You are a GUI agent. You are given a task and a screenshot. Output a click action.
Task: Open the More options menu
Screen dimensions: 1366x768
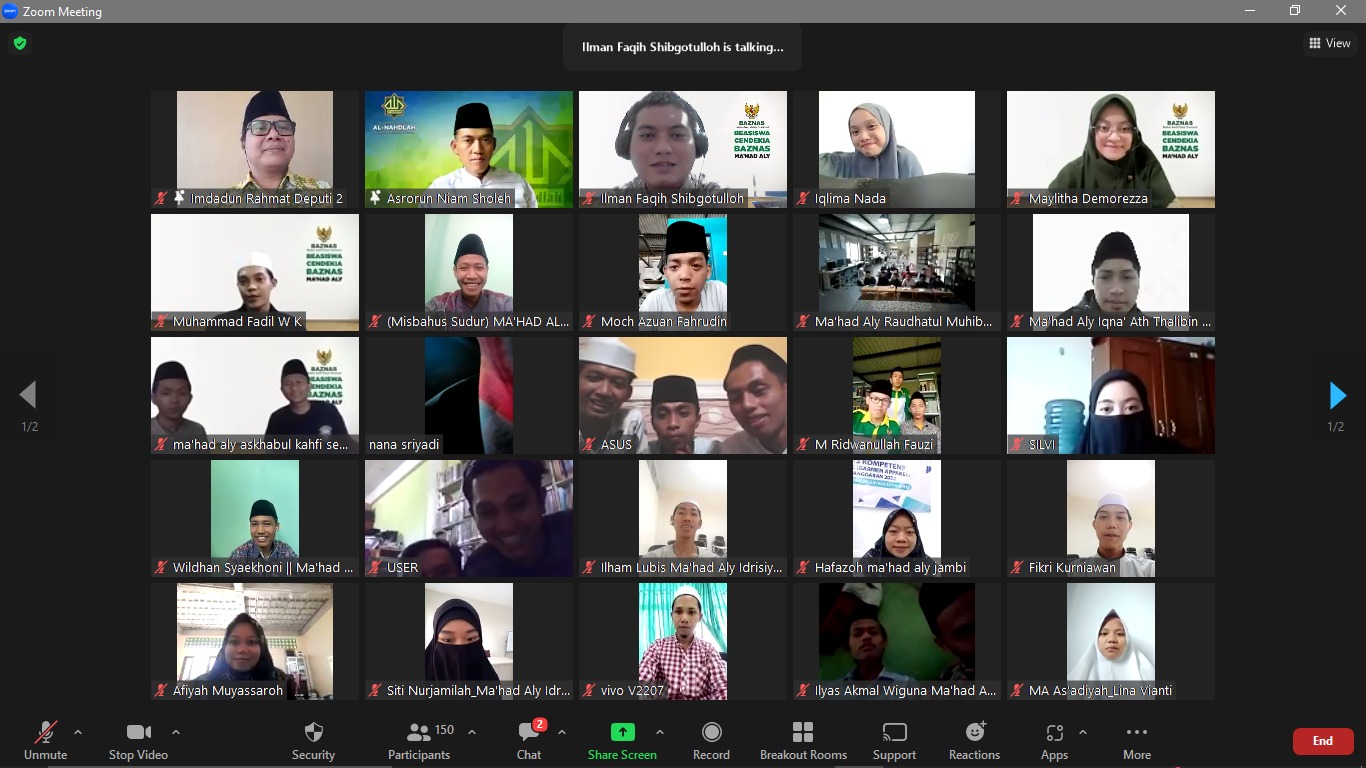[1136, 741]
